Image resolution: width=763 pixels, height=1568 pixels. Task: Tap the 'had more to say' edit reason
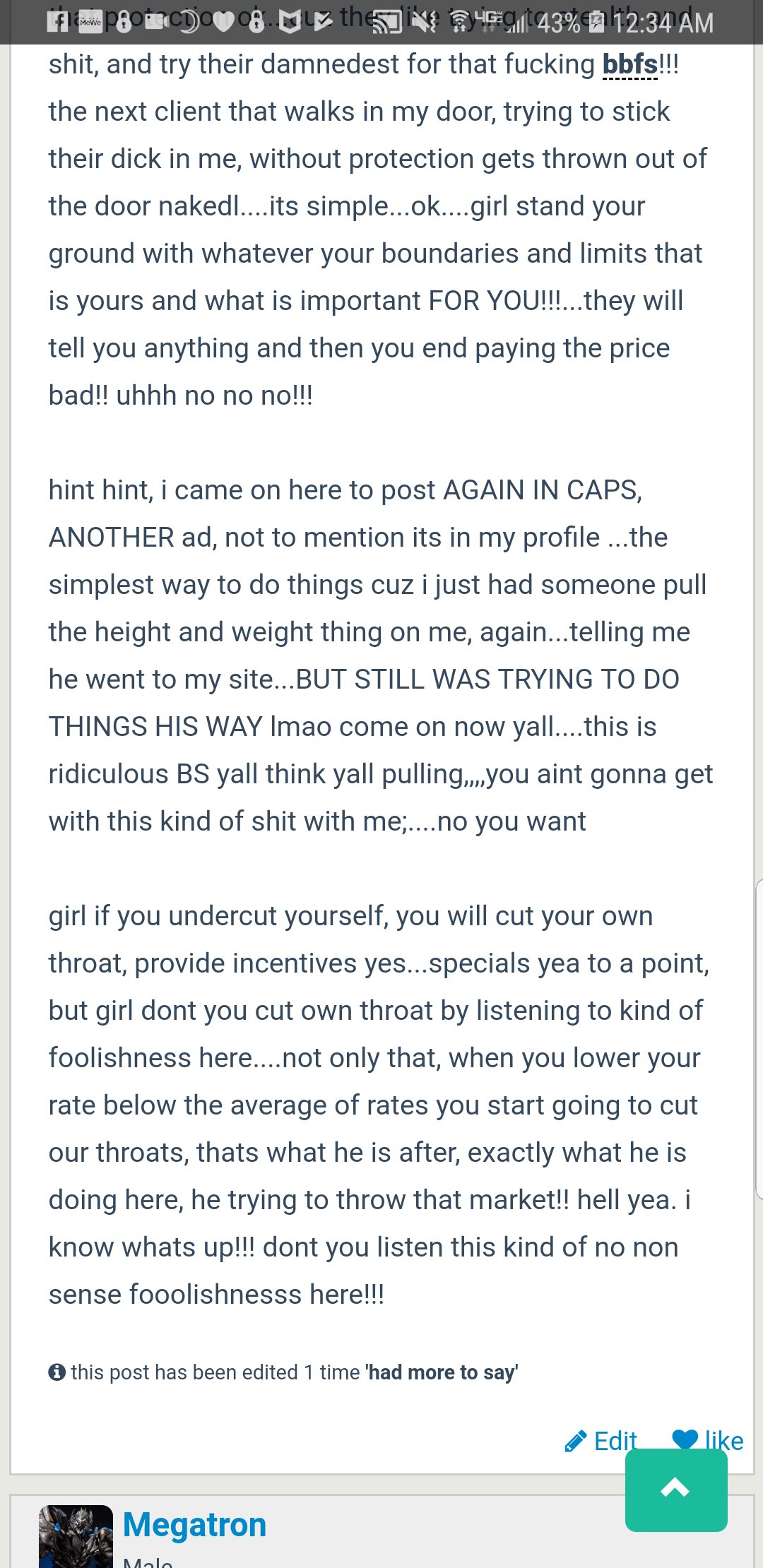click(x=442, y=1372)
